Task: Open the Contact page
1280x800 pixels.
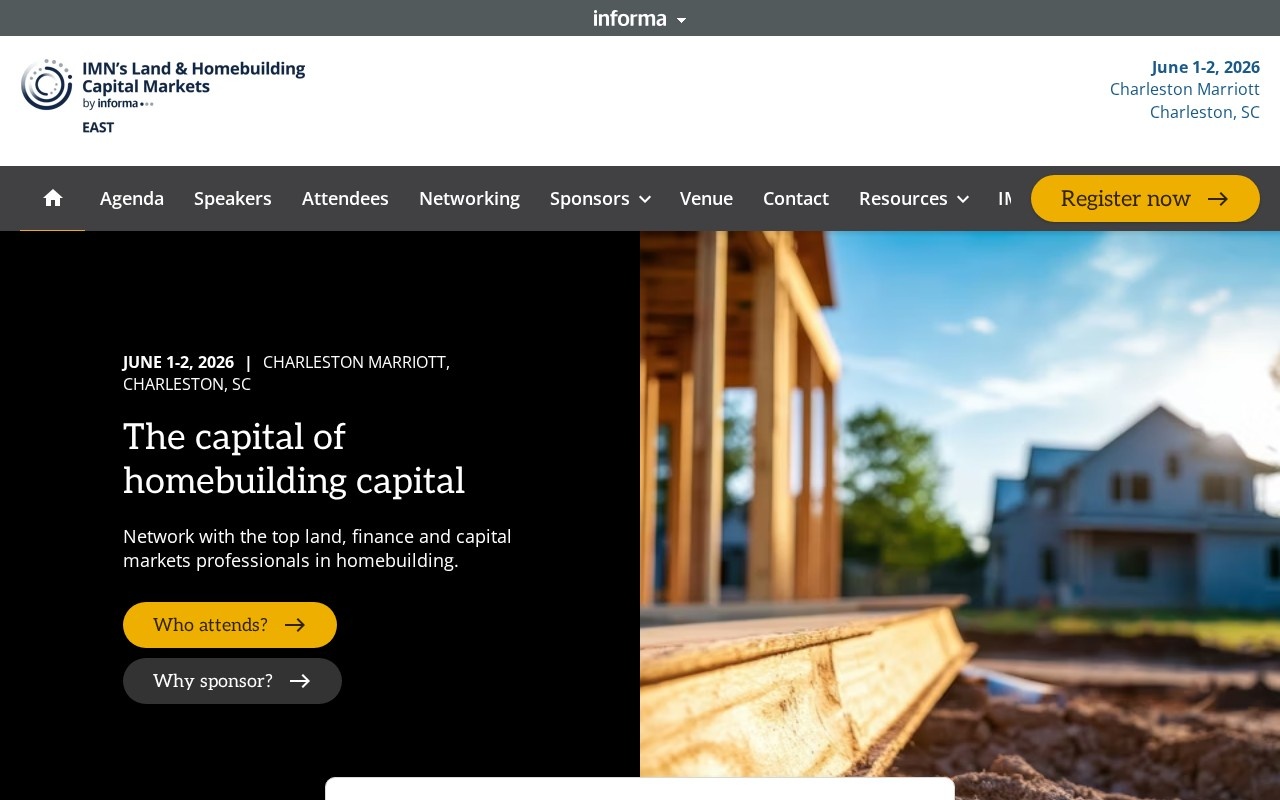Action: (796, 198)
